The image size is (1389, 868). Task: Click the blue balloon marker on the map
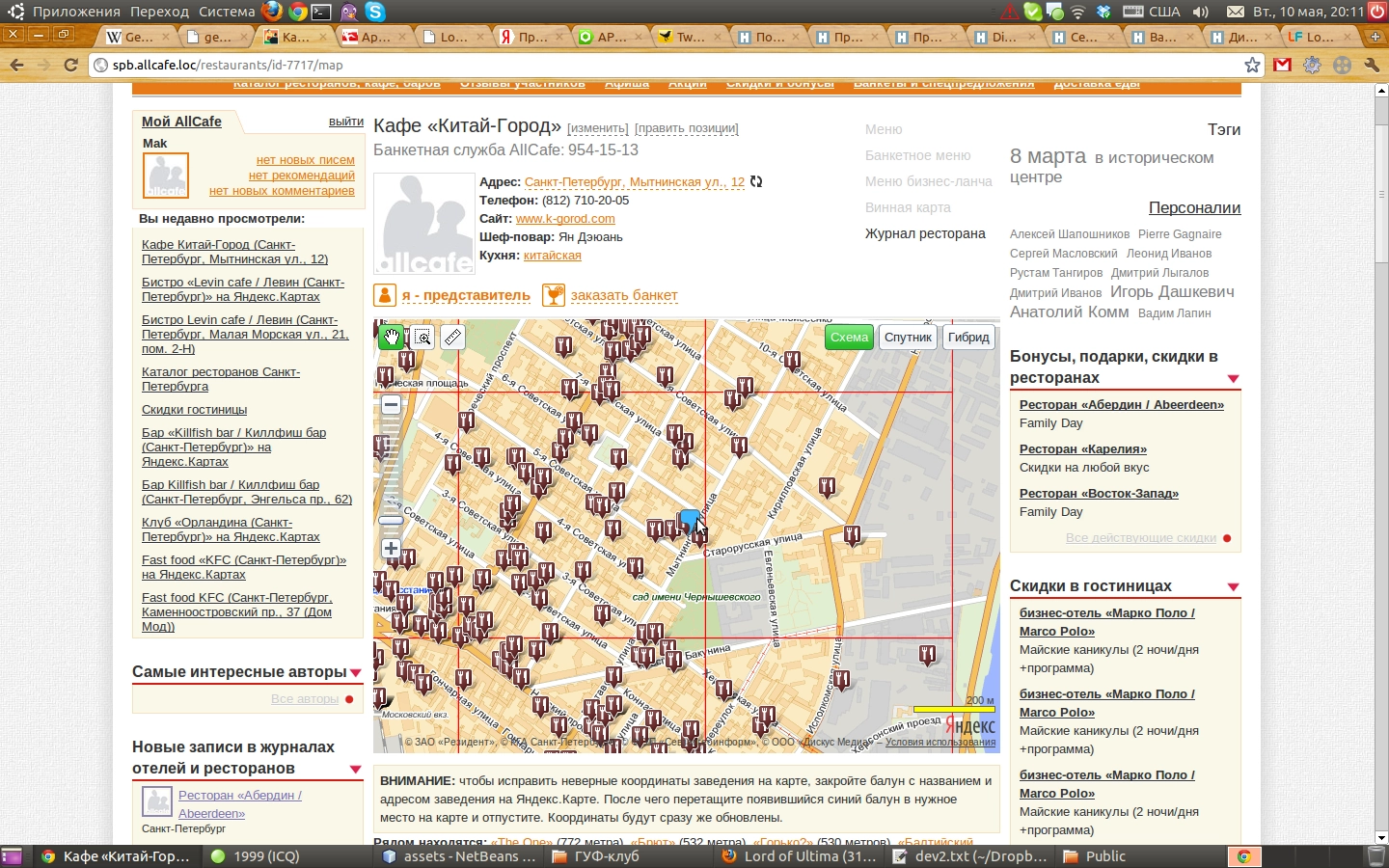click(x=690, y=522)
